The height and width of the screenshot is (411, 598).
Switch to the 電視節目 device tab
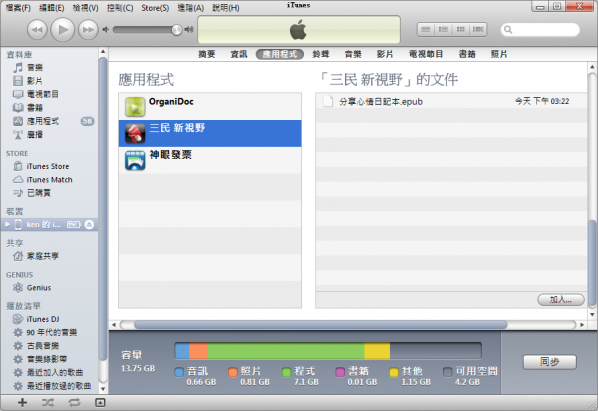[x=426, y=54]
